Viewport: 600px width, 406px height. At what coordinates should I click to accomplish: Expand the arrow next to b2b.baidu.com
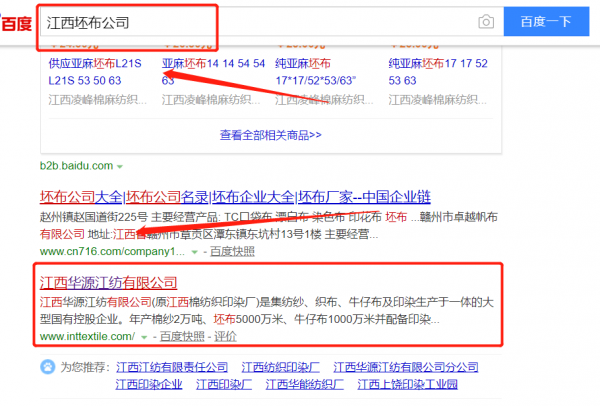tap(120, 165)
